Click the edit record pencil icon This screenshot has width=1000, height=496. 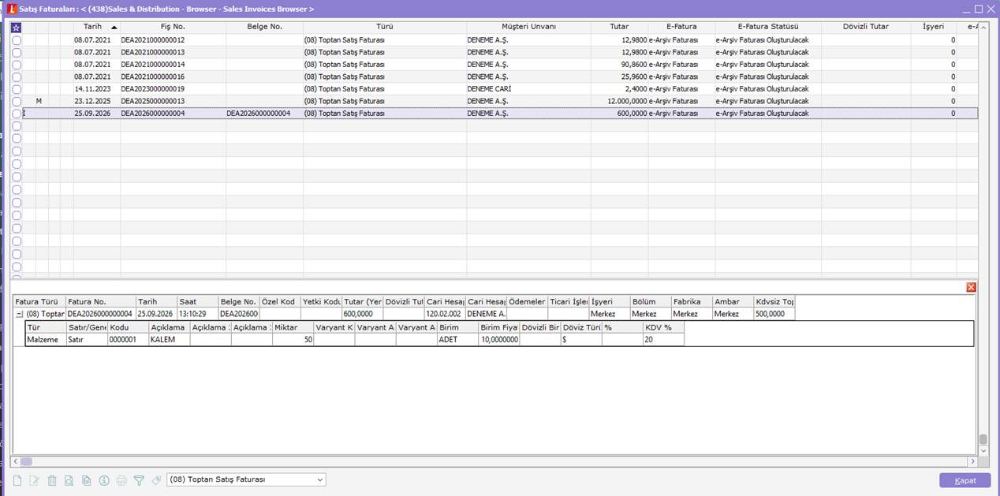[x=34, y=480]
